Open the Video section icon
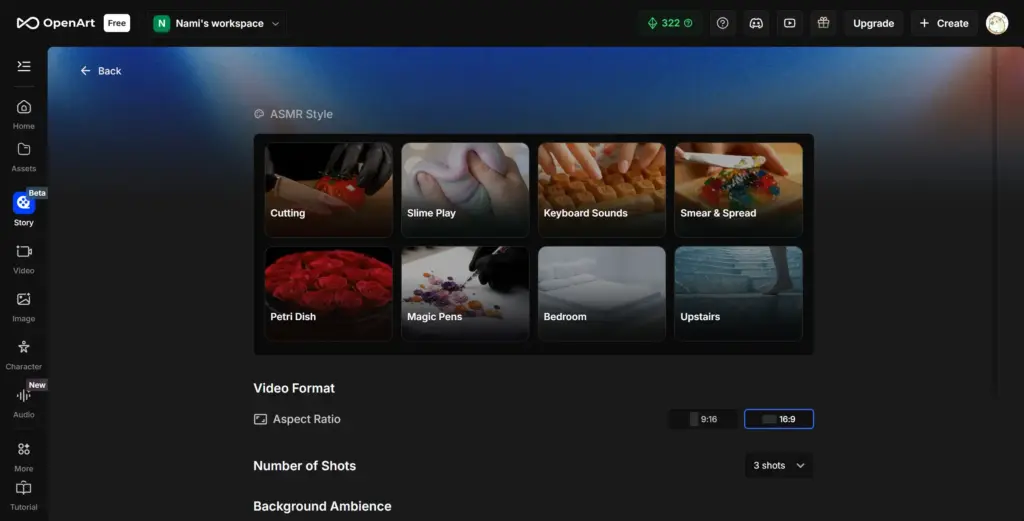Viewport: 1024px width, 521px height. (x=24, y=252)
